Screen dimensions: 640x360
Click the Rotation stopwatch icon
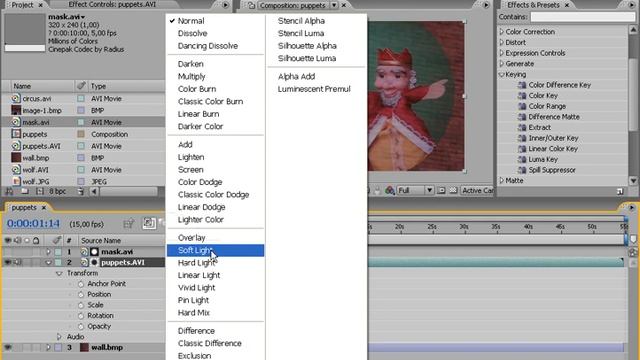tap(80, 316)
